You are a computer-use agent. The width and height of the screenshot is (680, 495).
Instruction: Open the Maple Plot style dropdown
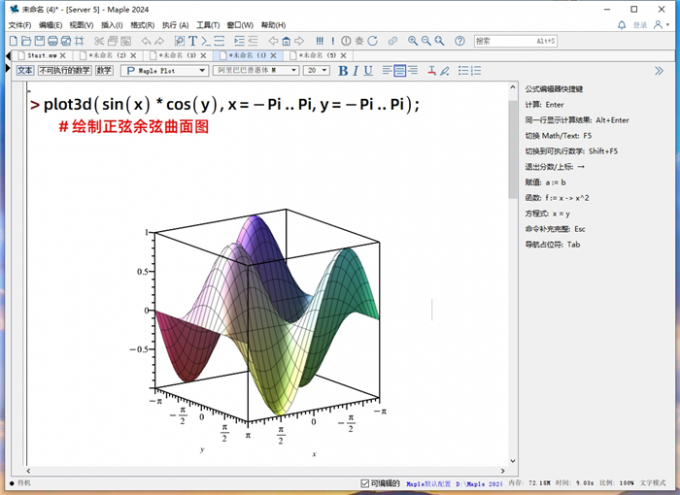164,71
